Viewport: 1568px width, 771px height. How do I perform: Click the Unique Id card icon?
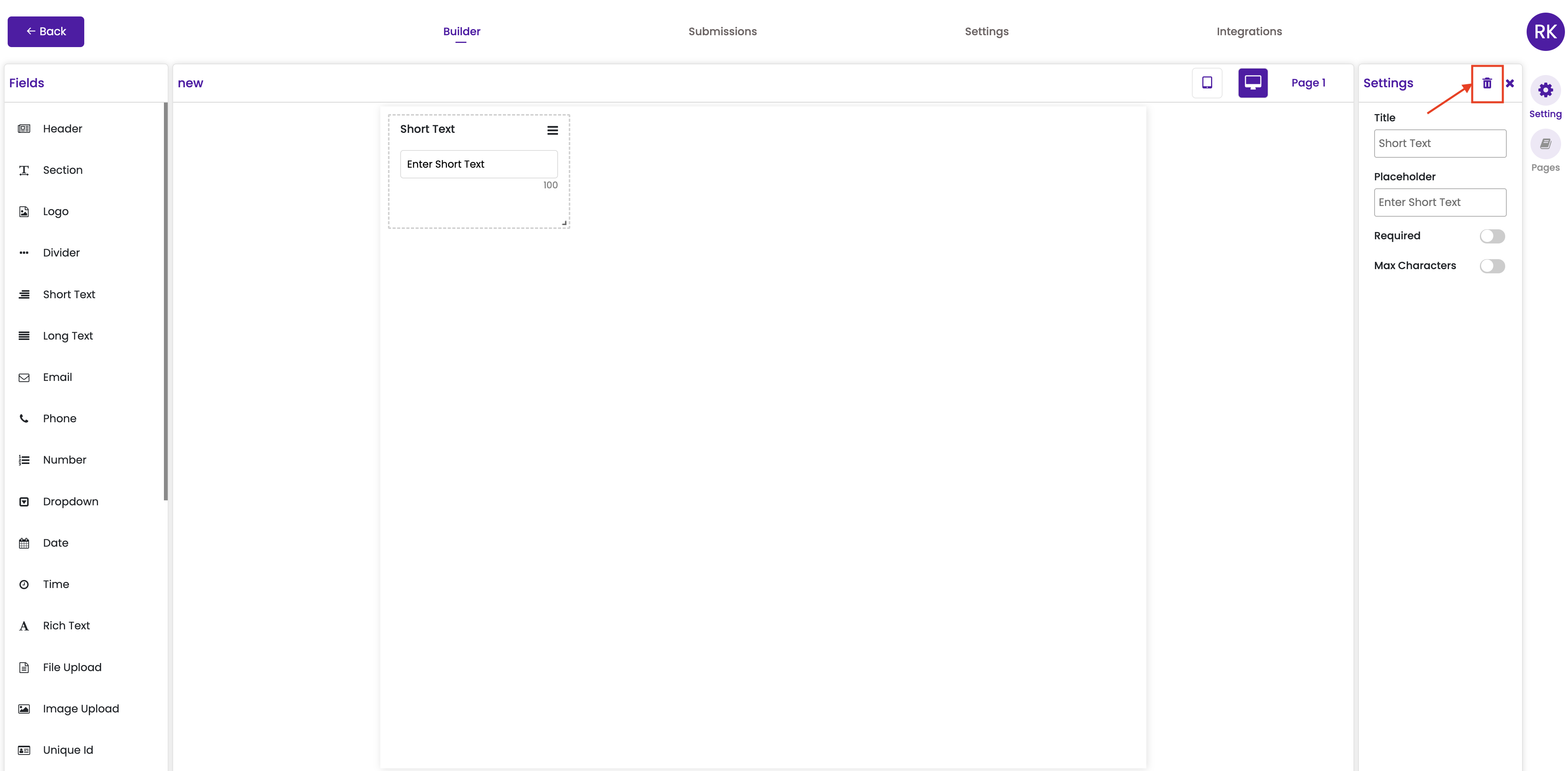(x=24, y=750)
